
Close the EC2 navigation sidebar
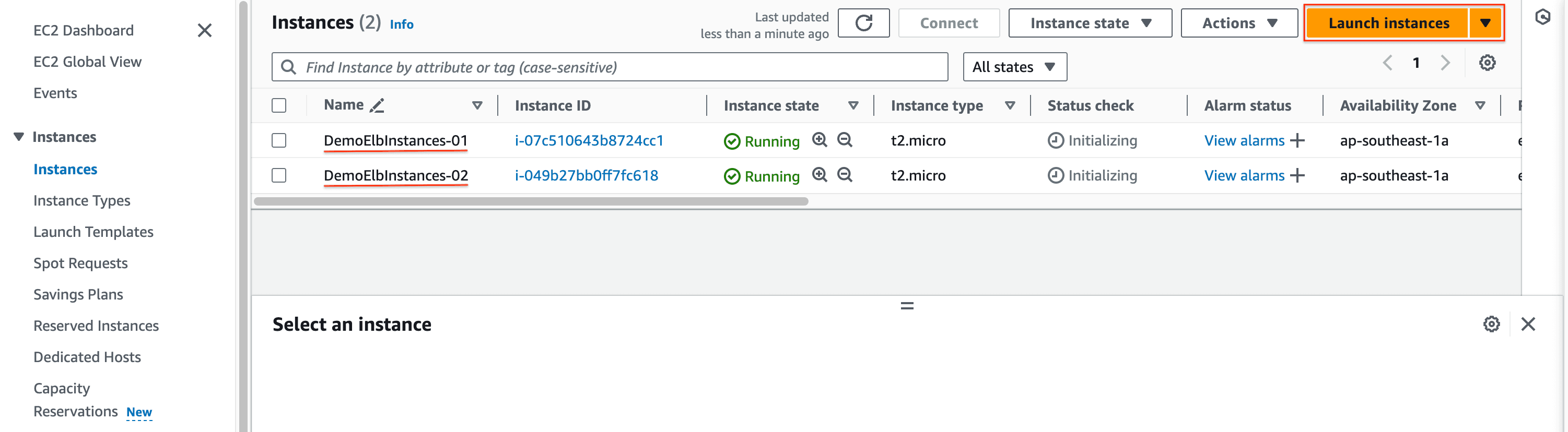[205, 30]
